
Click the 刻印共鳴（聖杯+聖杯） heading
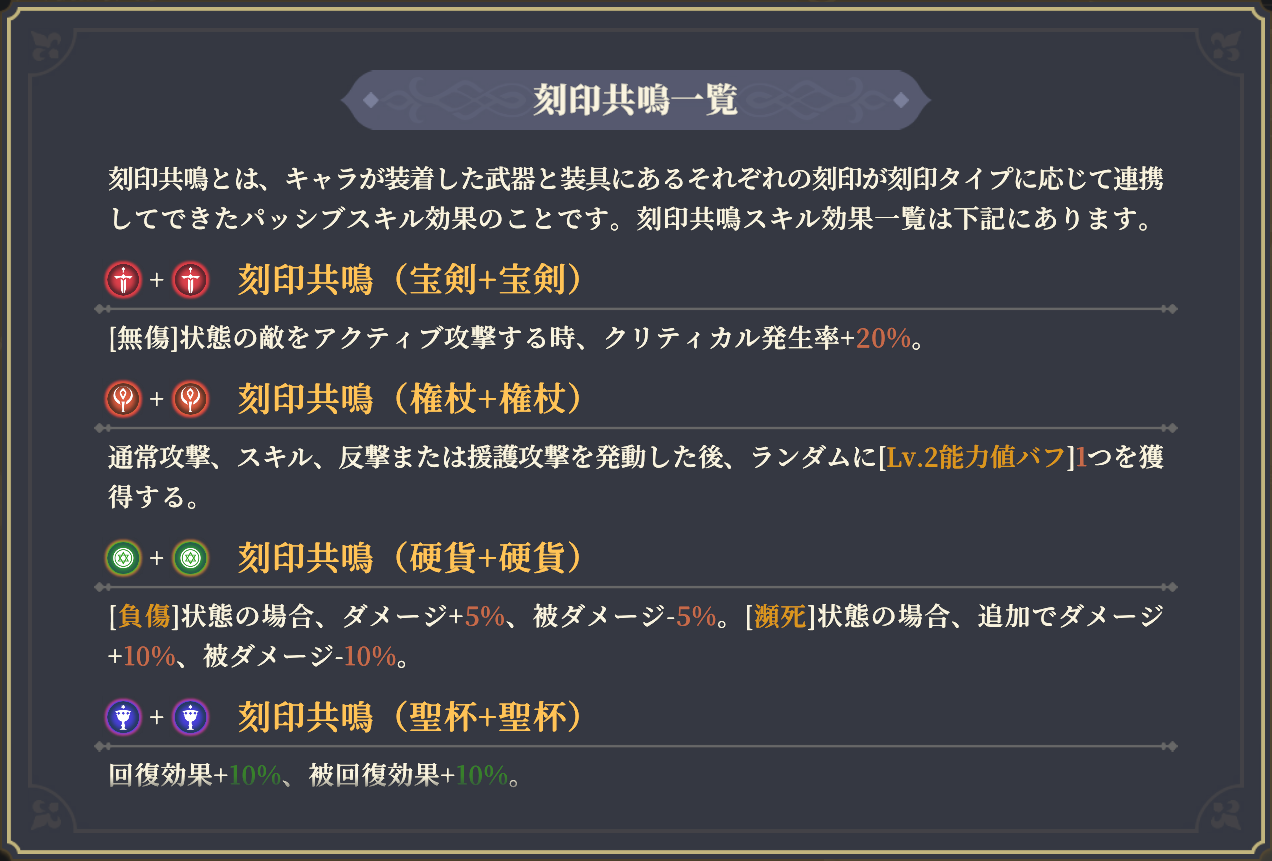point(410,717)
